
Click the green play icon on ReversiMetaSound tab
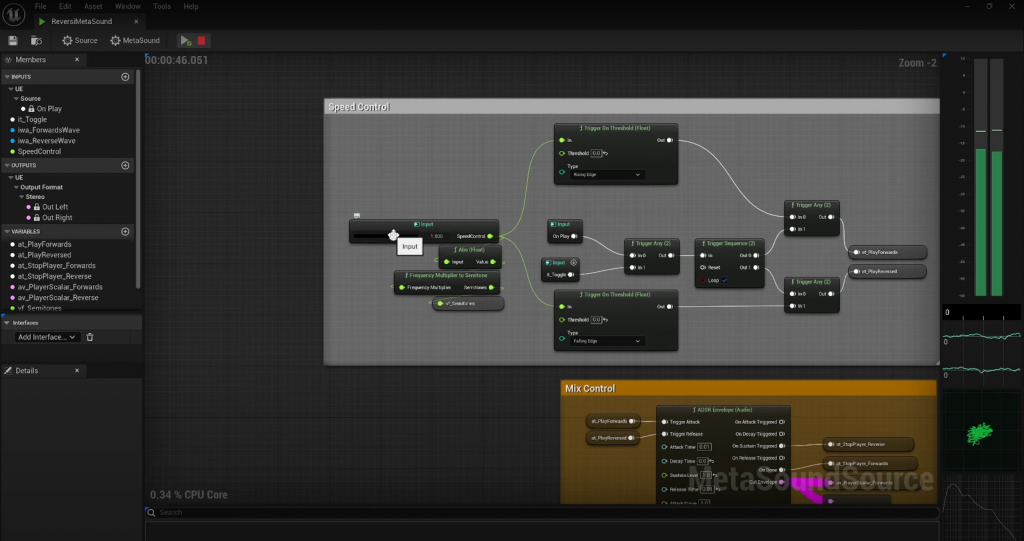tap(42, 22)
